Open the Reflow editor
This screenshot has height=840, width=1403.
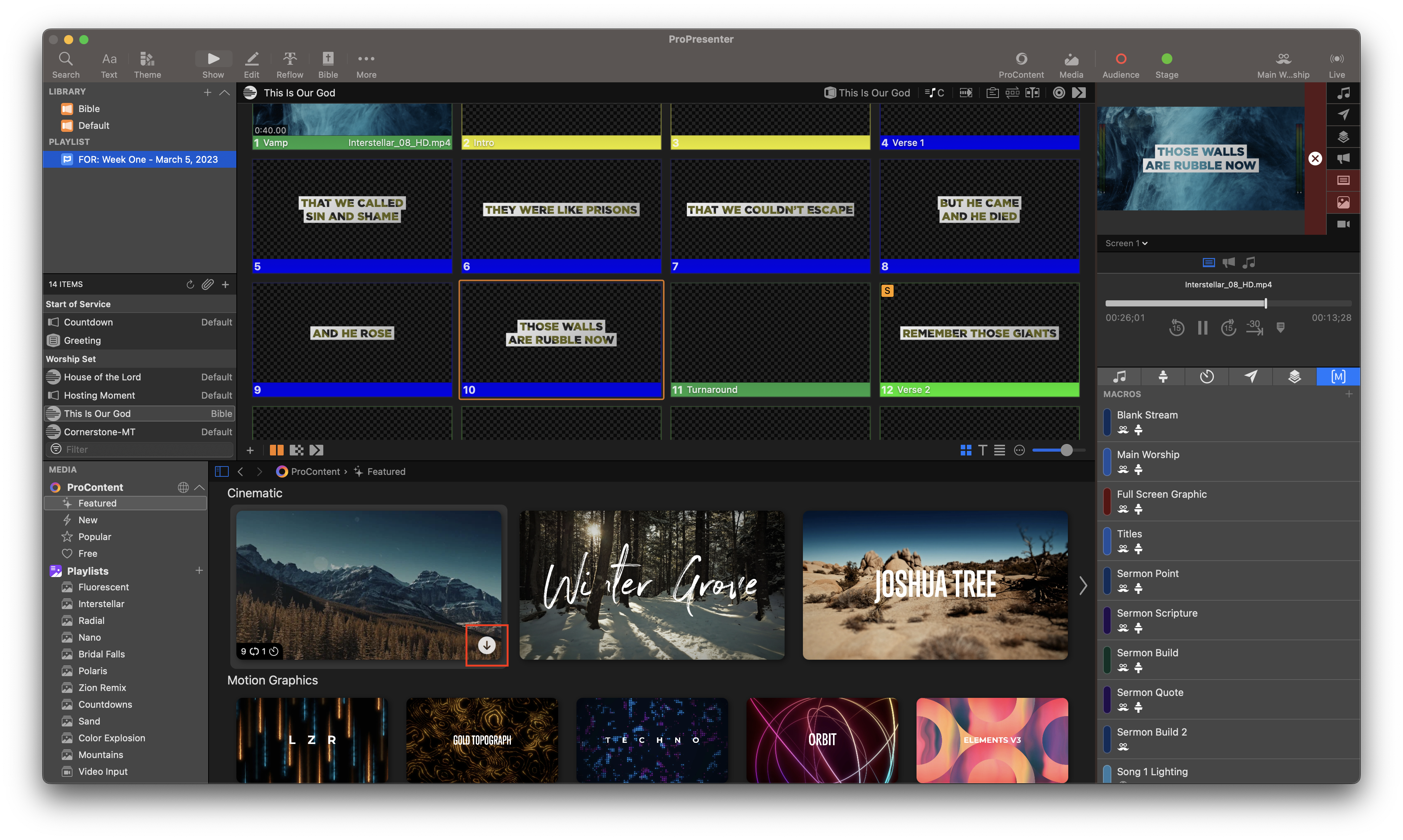[289, 65]
